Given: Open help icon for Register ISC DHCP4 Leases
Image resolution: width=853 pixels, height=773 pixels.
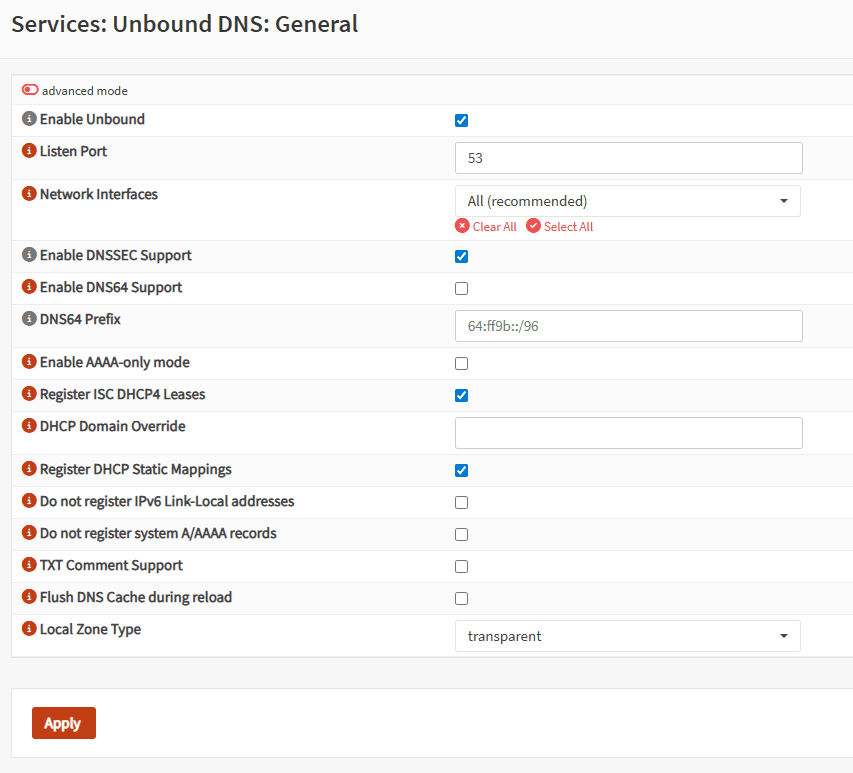Looking at the screenshot, I should 29,394.
